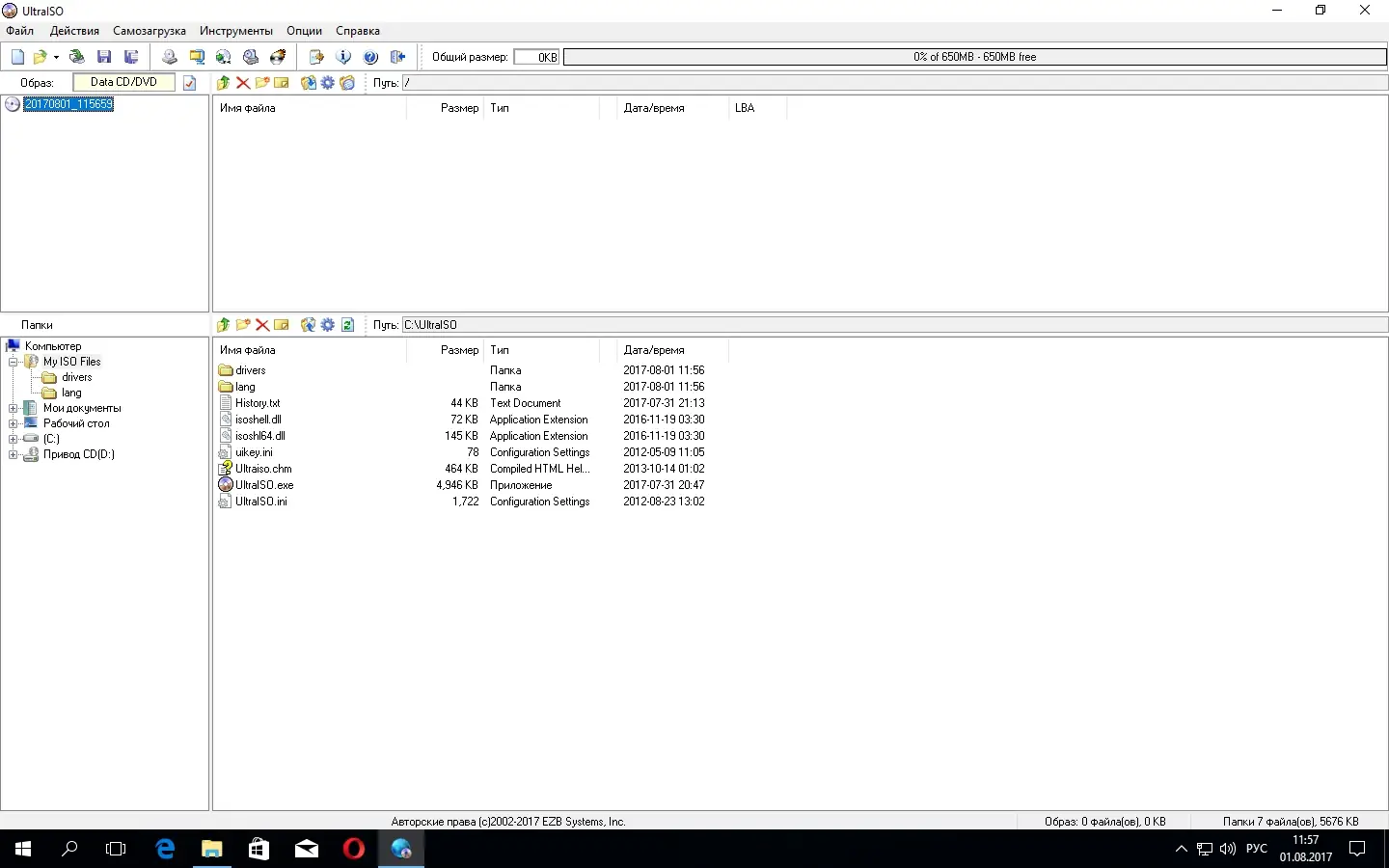Select the 20170801_115659 image root node
1389x868 pixels.
[x=68, y=104]
